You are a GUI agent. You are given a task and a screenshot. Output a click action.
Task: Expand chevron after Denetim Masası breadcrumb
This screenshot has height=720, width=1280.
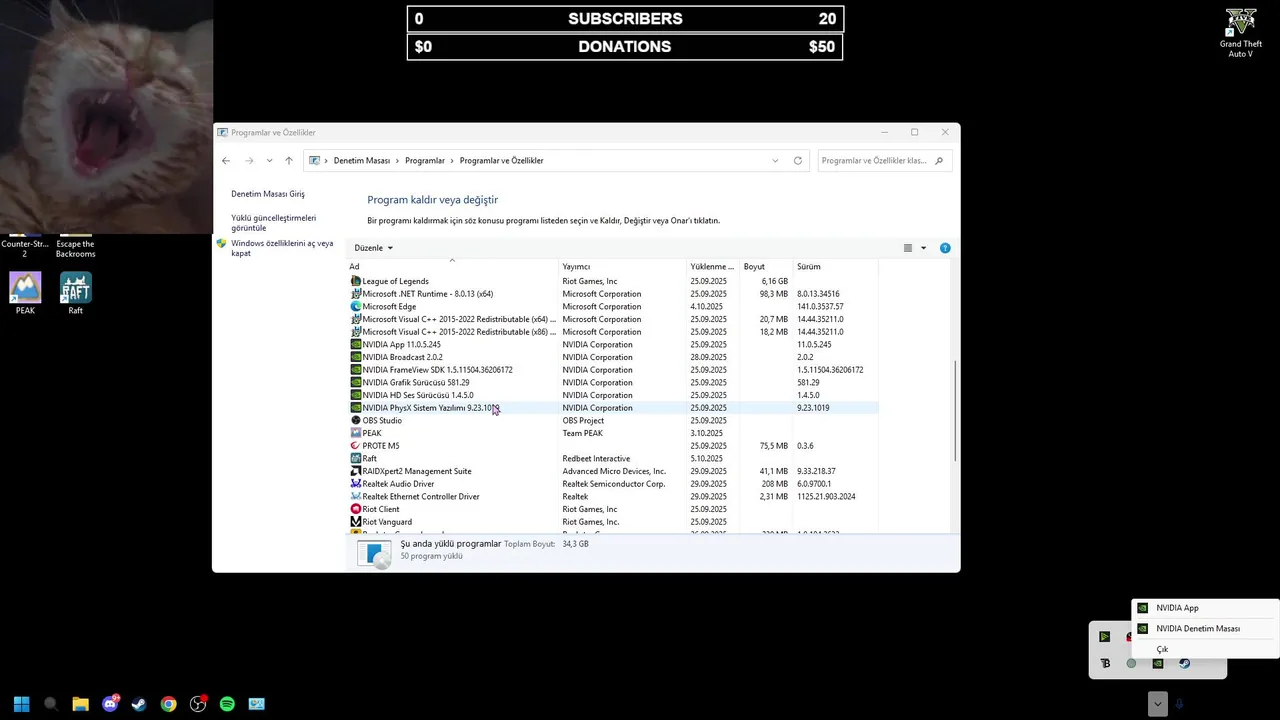tap(397, 161)
